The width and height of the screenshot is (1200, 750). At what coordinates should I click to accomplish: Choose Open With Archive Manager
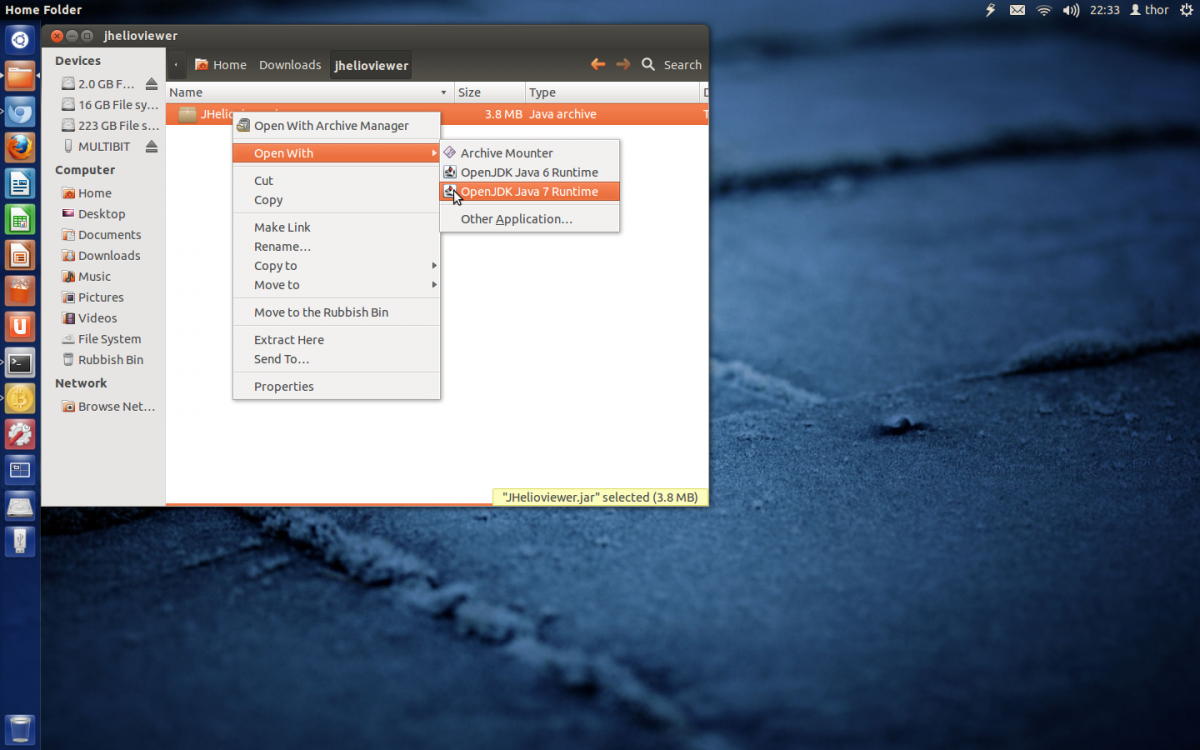coord(336,126)
